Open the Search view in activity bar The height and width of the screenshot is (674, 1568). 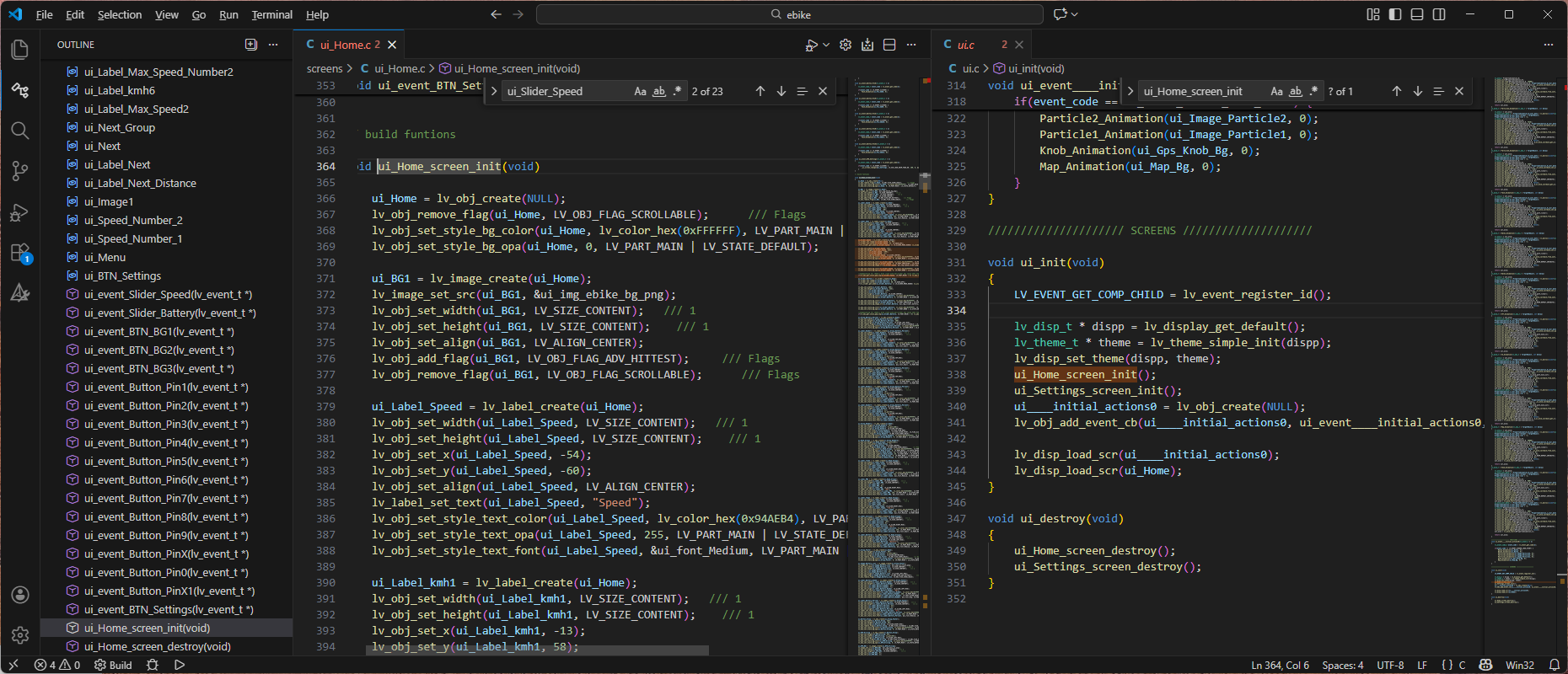[x=20, y=131]
